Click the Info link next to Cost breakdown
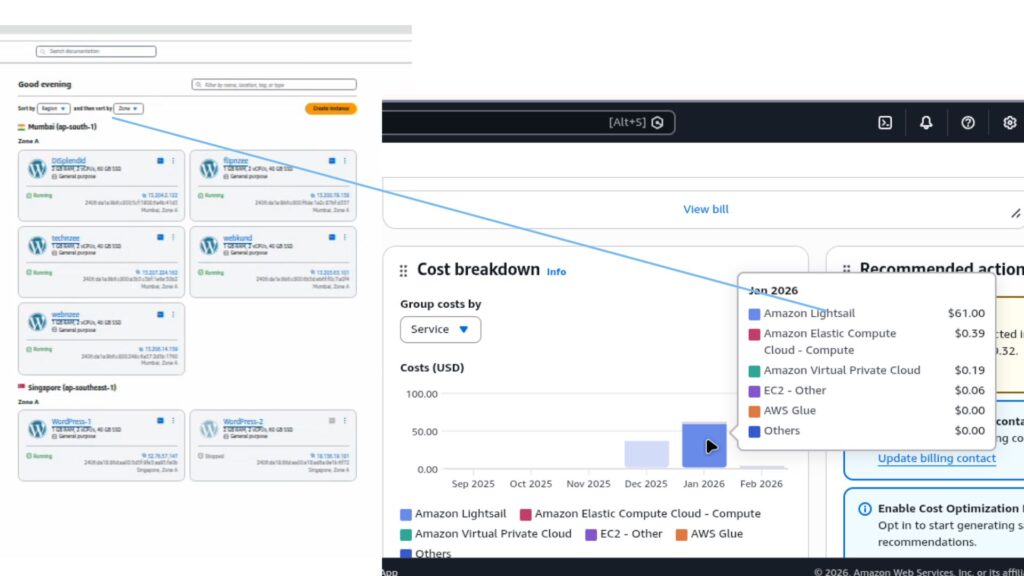Screen dimensions: 1024x576 point(556,271)
